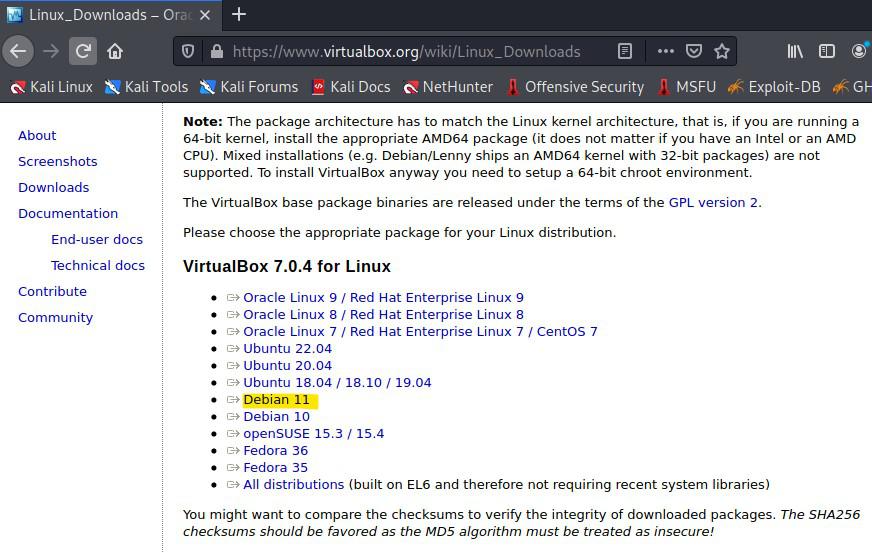
Task: Open tracking protection shield in address bar
Action: pyautogui.click(x=188, y=52)
